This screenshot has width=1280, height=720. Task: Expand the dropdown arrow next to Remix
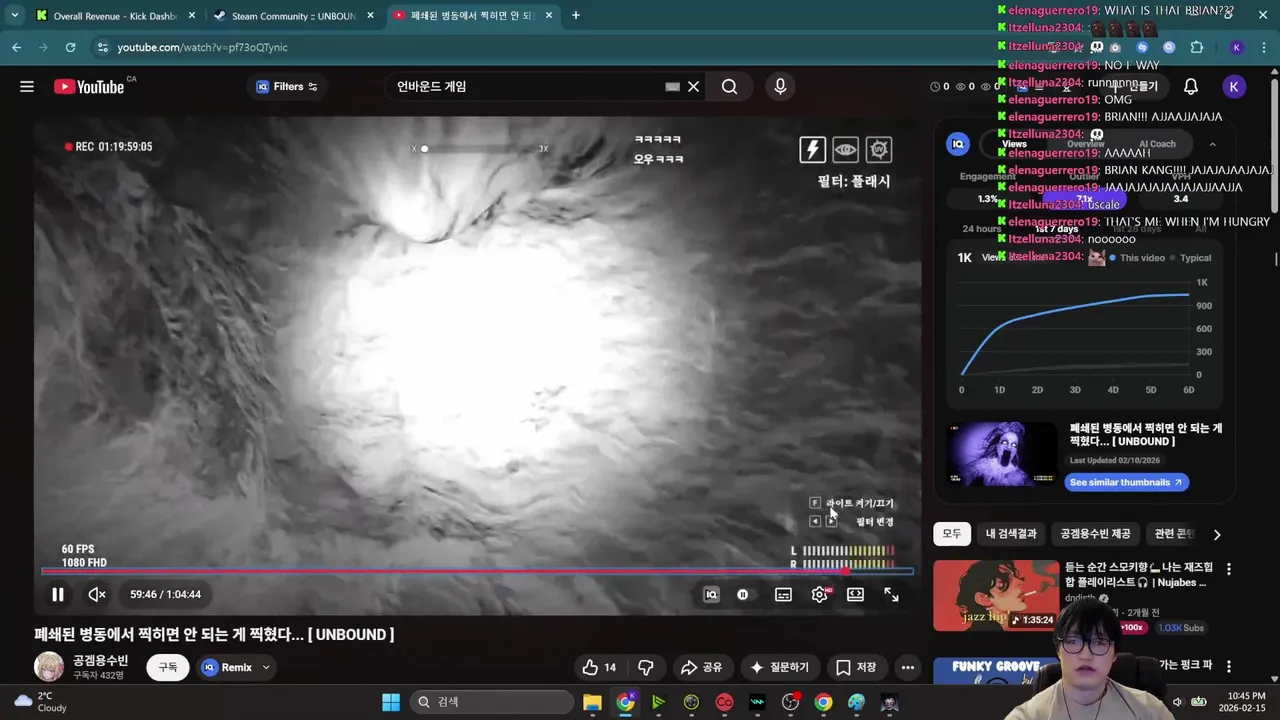[266, 667]
